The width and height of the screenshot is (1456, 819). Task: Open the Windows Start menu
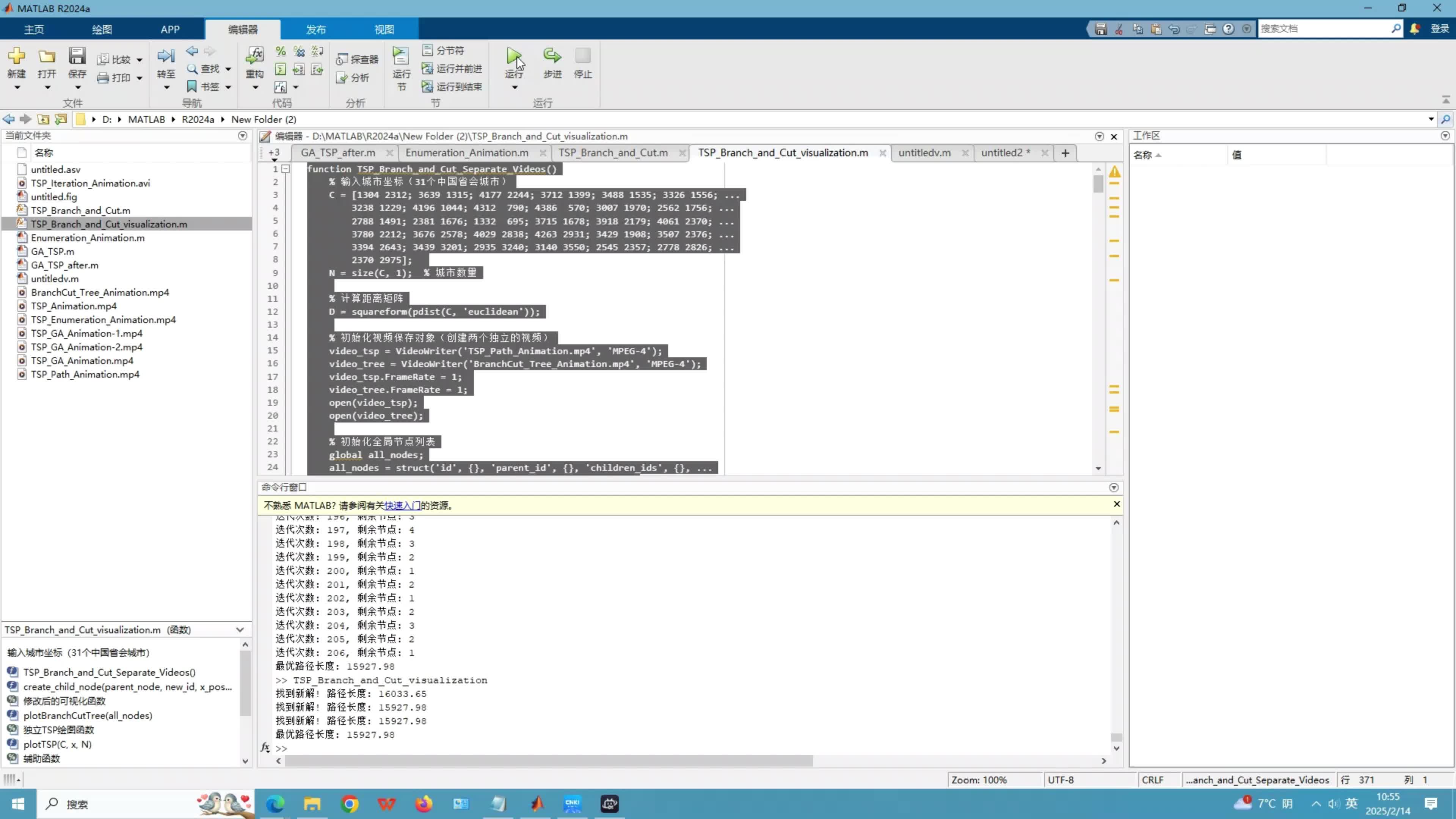point(18,804)
